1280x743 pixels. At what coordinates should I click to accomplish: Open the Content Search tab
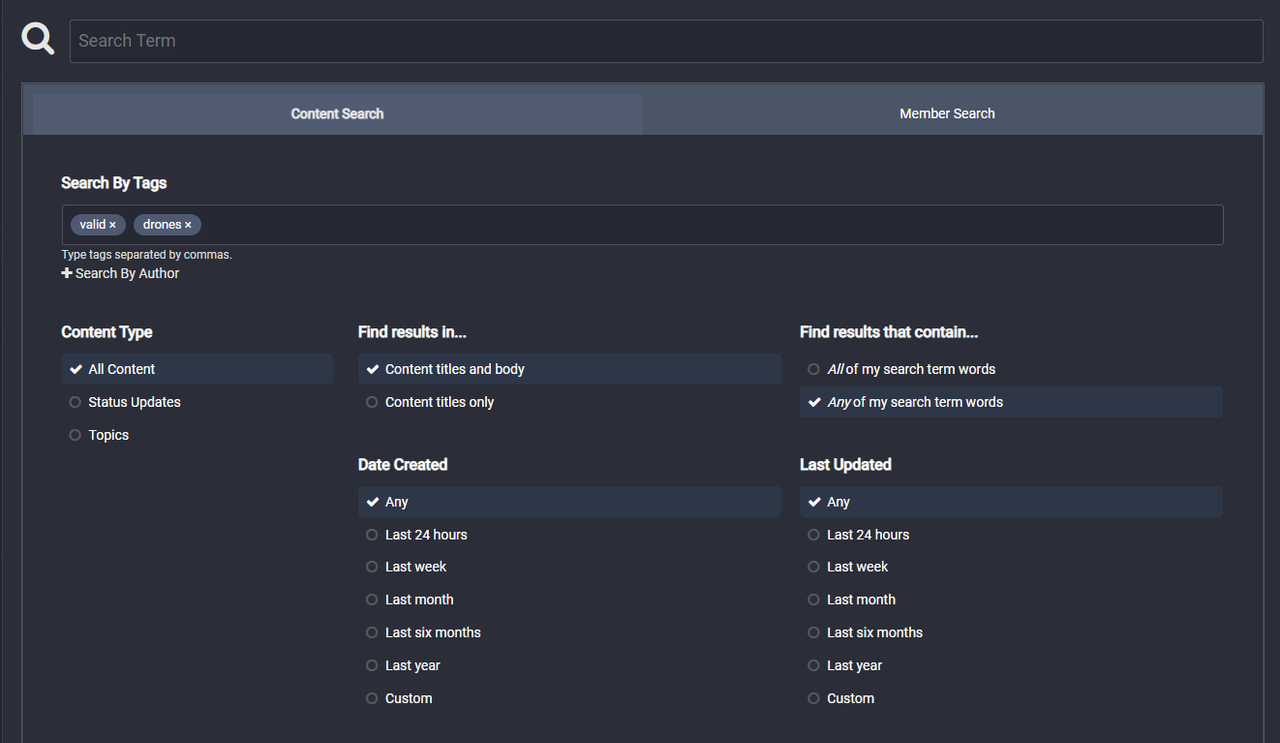337,114
